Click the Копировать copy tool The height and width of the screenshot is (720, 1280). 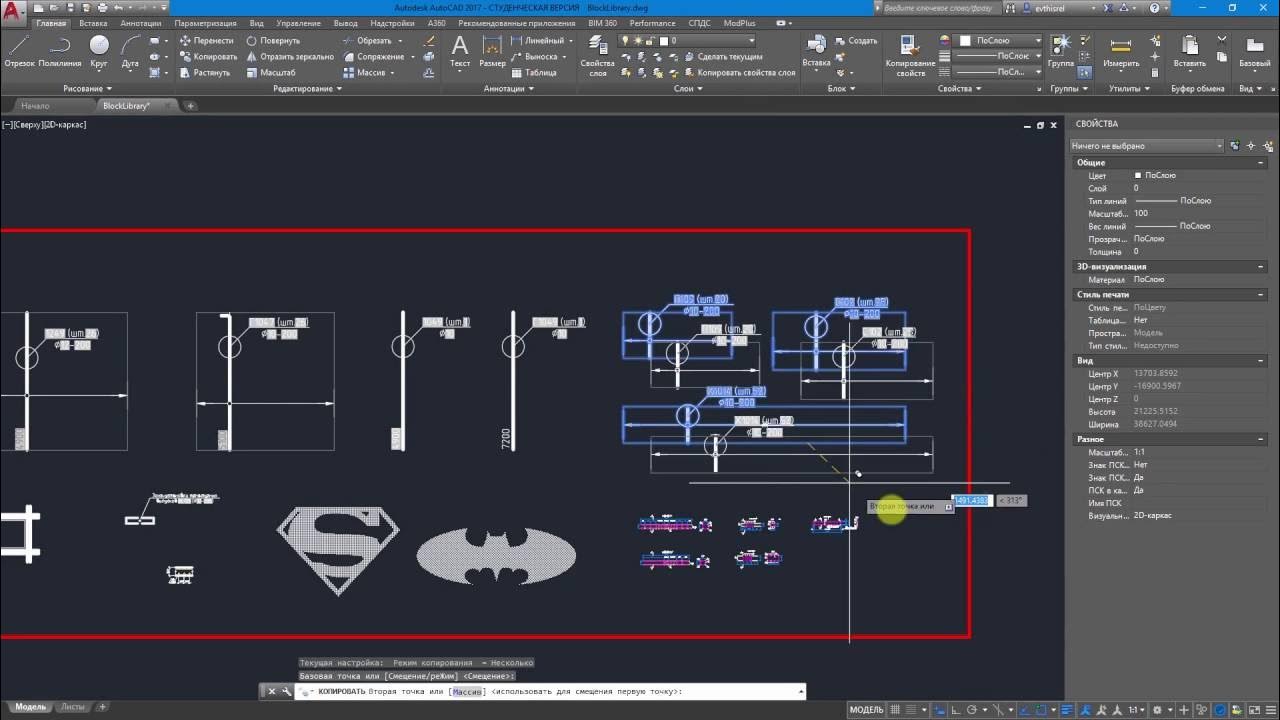[208, 57]
